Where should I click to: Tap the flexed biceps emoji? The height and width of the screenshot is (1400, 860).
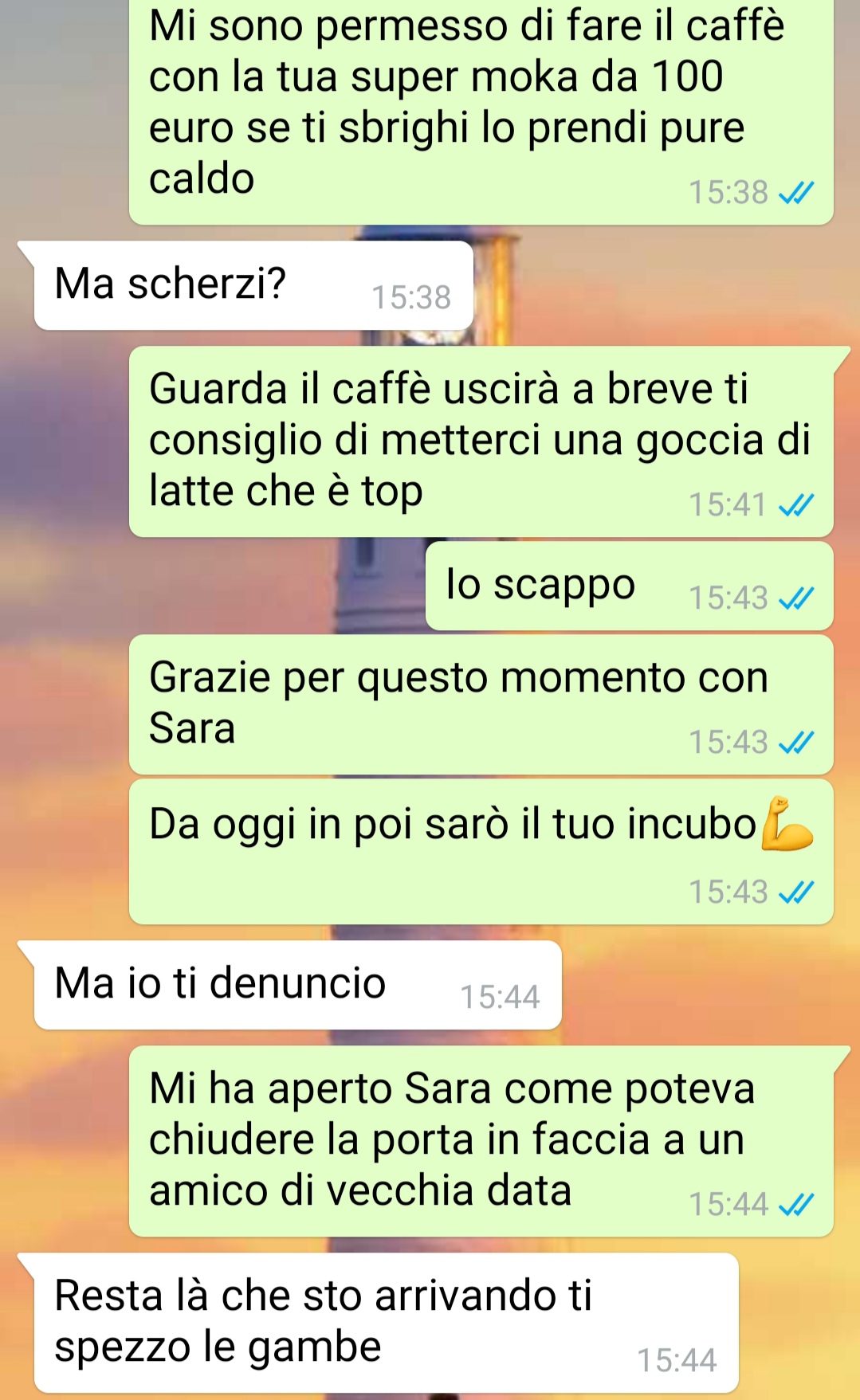[787, 823]
